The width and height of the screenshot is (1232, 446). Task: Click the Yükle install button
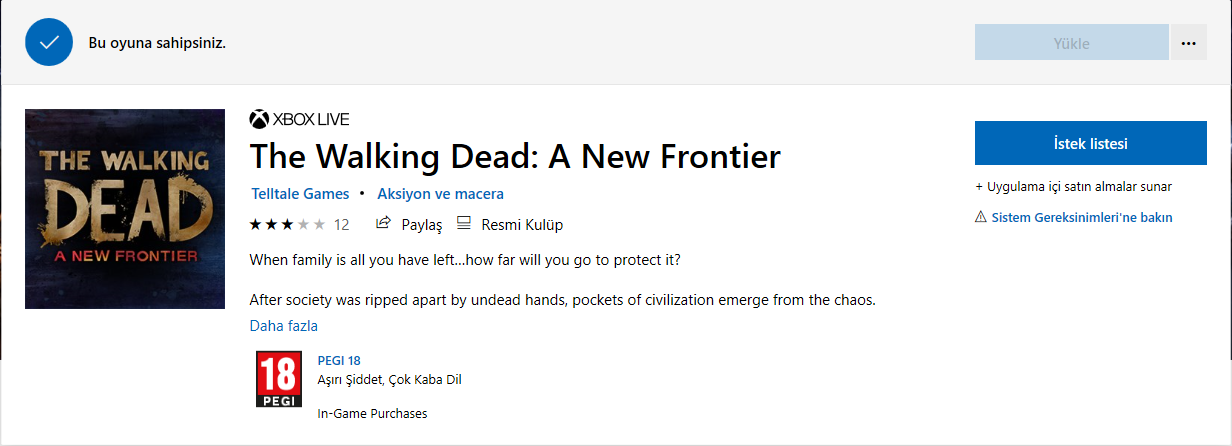(x=1071, y=43)
